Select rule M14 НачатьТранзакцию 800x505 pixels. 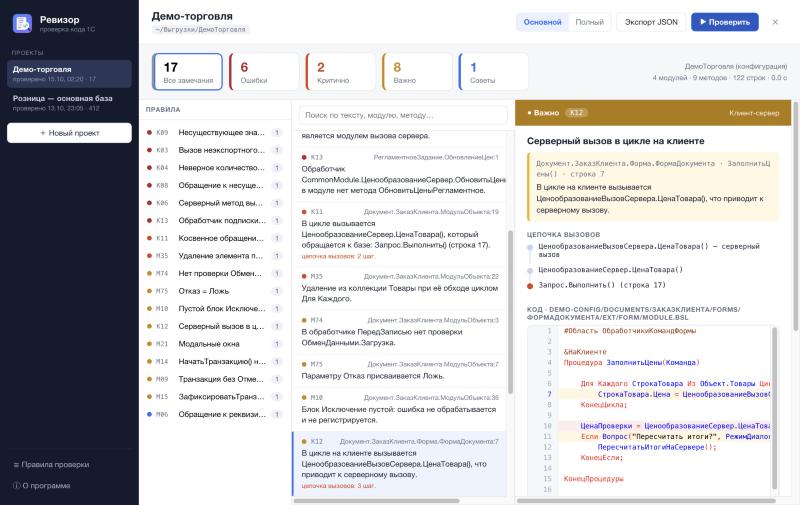214,361
